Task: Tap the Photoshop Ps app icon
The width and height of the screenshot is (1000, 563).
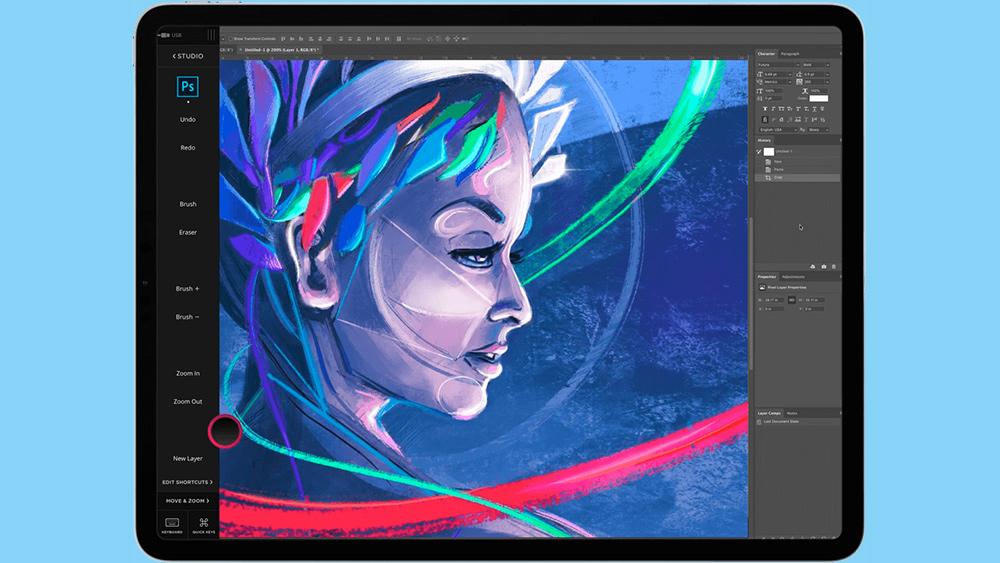Action: pos(187,87)
